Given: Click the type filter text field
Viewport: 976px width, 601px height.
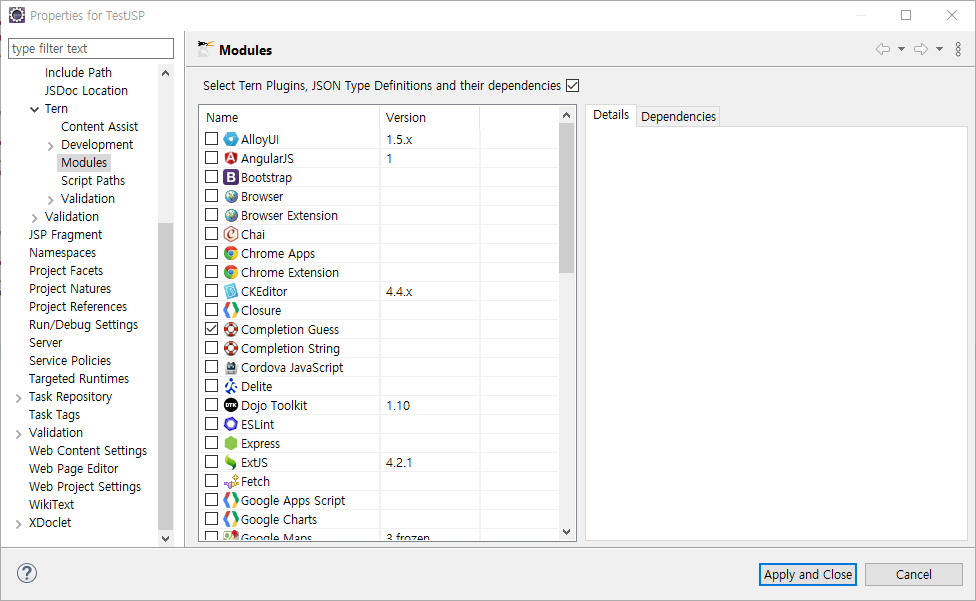Looking at the screenshot, I should coord(91,49).
